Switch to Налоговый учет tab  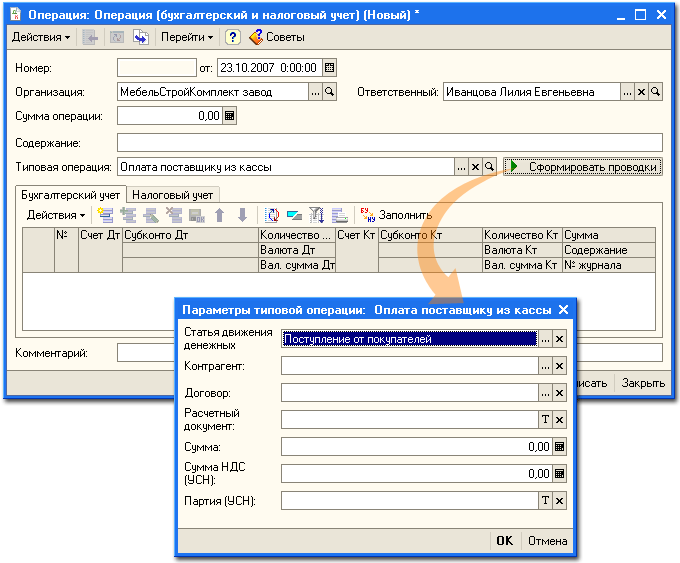[x=173, y=195]
